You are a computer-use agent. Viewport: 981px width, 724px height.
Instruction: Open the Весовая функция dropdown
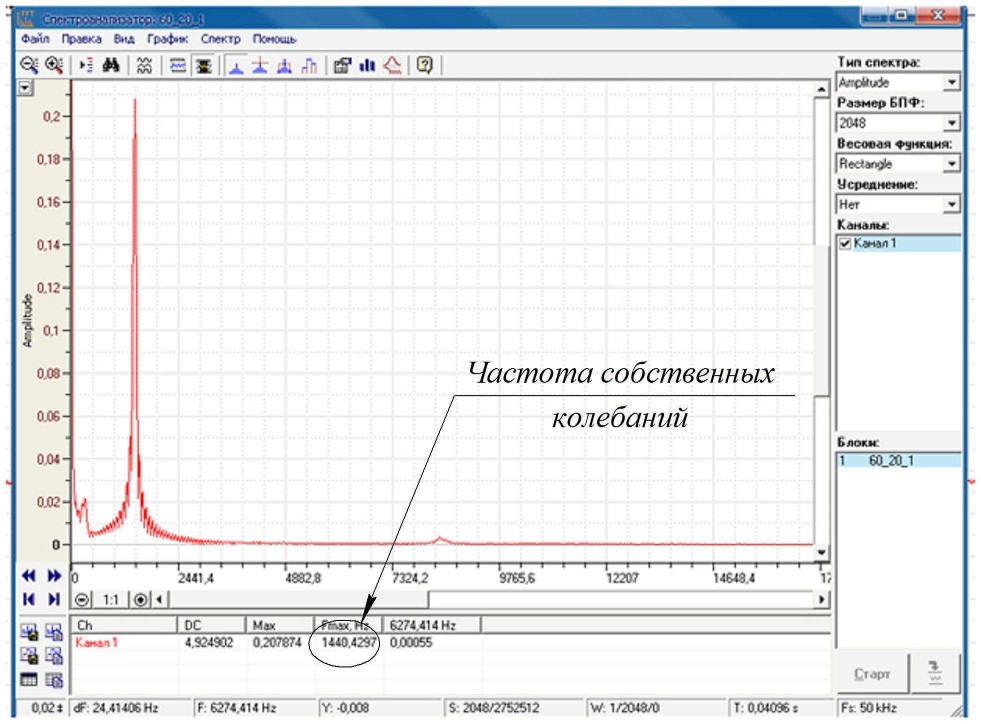[951, 164]
